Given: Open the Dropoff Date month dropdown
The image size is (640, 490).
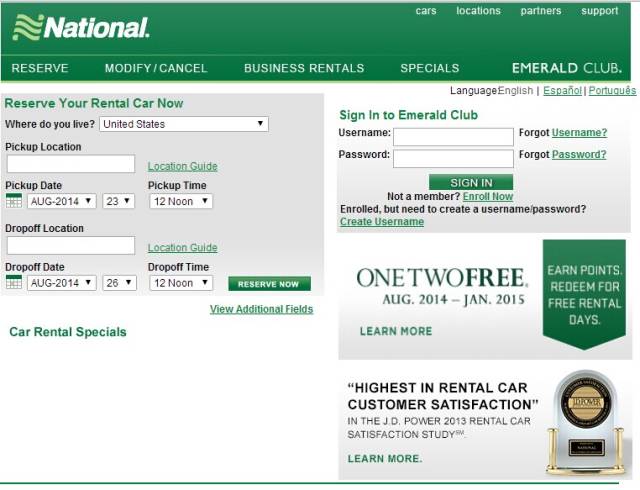Looking at the screenshot, I should click(x=62, y=283).
